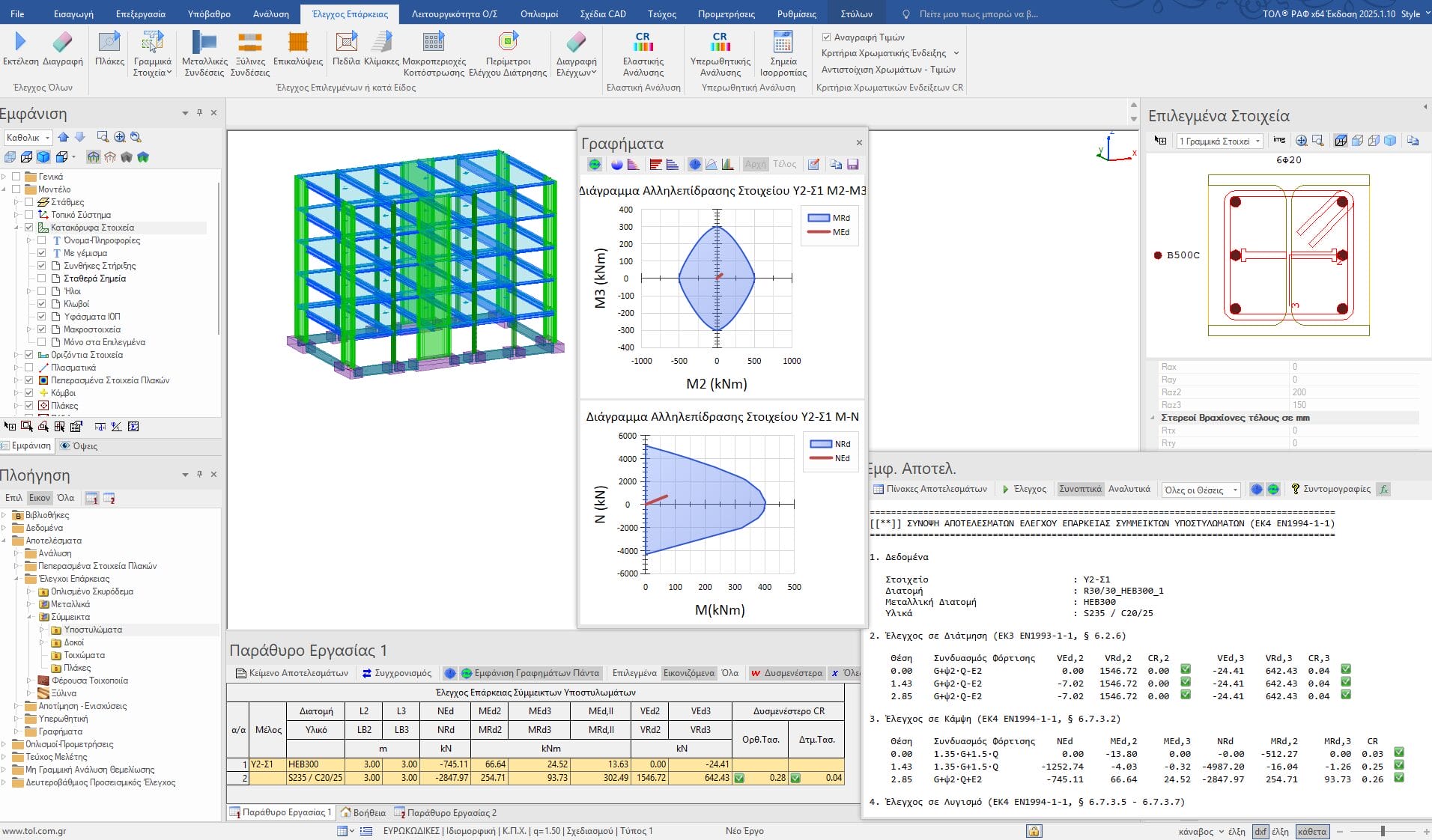Viewport: 1432px width, 840px height.
Task: Open Ελαστικής Ανάλυσης CR color indicator
Action: (643, 43)
